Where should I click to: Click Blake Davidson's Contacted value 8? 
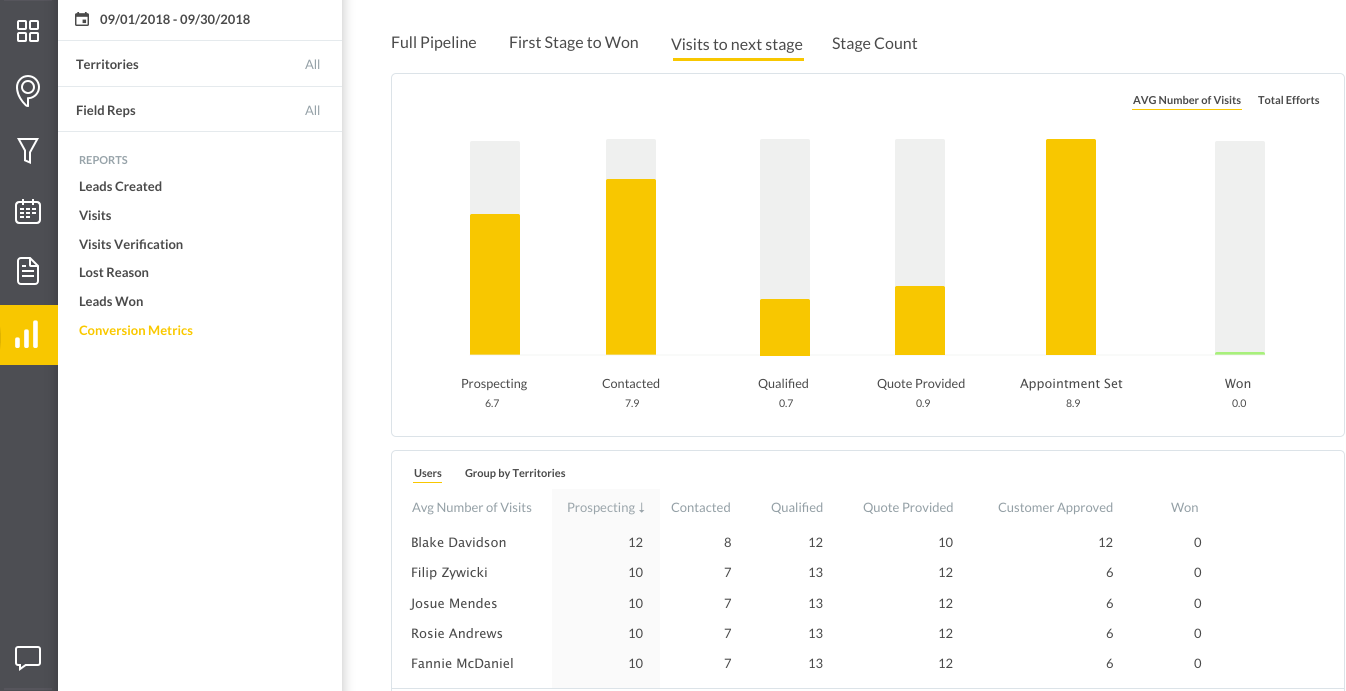click(727, 542)
